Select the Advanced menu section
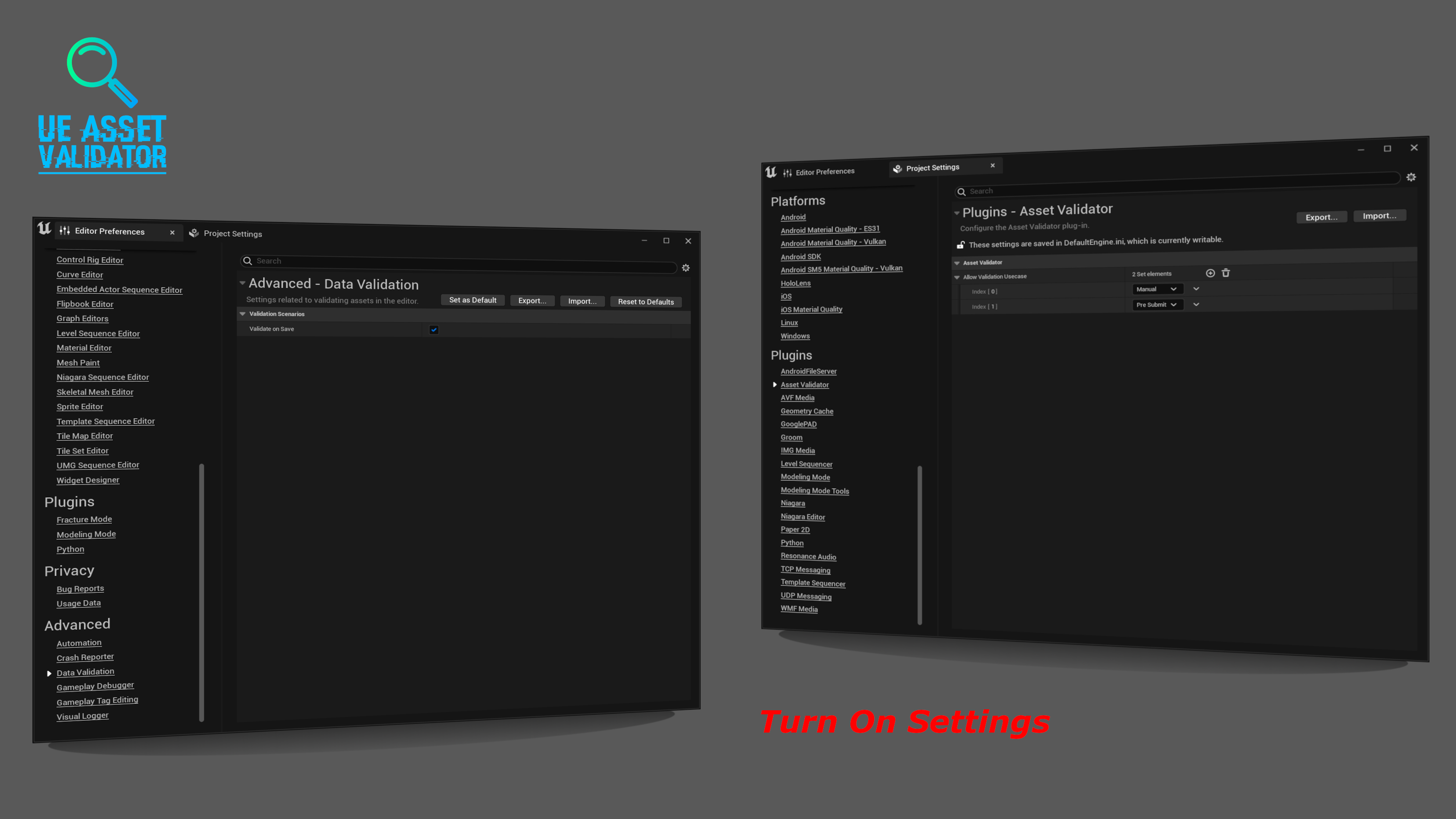Image resolution: width=1456 pixels, height=819 pixels. pyautogui.click(x=77, y=624)
